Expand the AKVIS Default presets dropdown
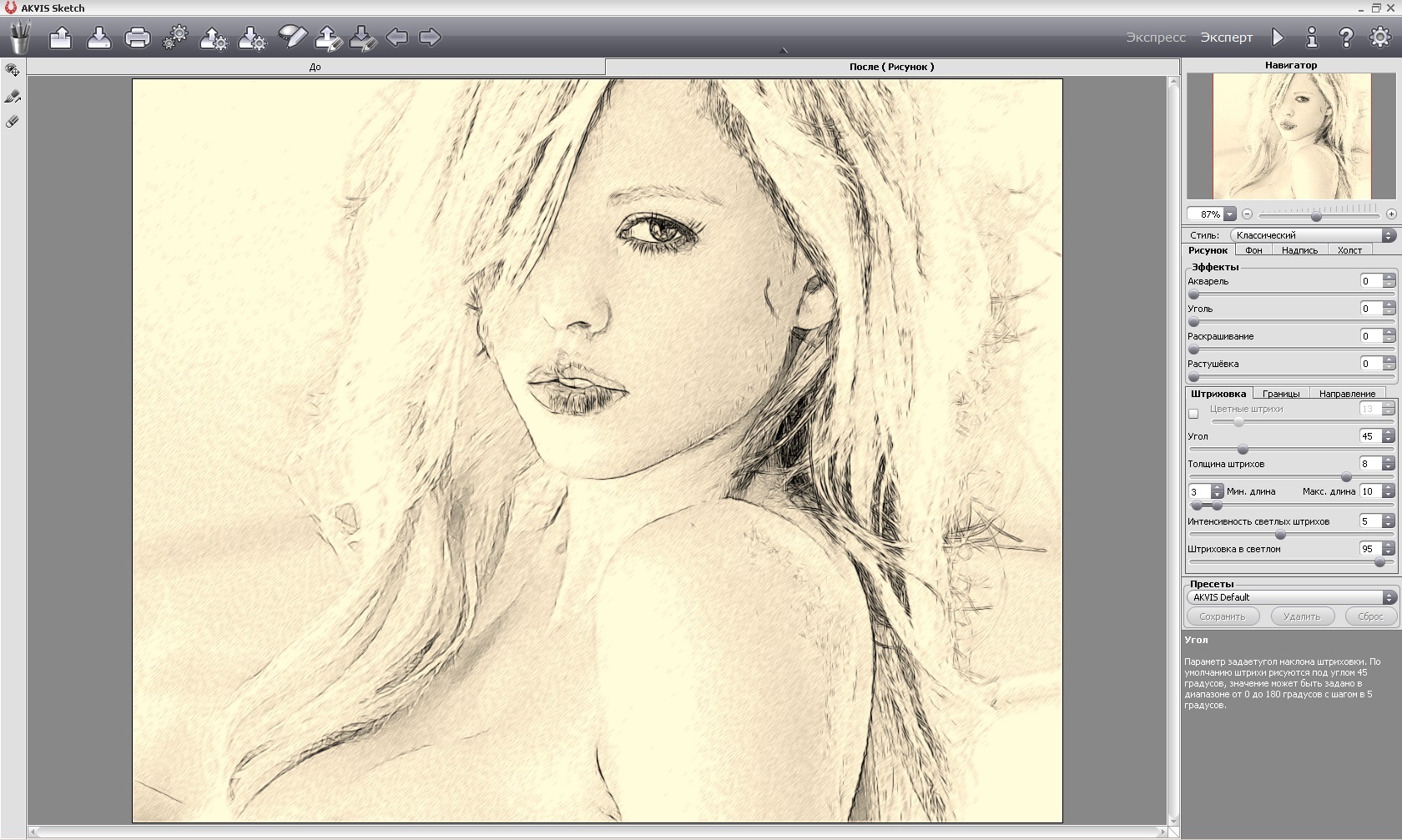Image resolution: width=1402 pixels, height=840 pixels. 1291,597
